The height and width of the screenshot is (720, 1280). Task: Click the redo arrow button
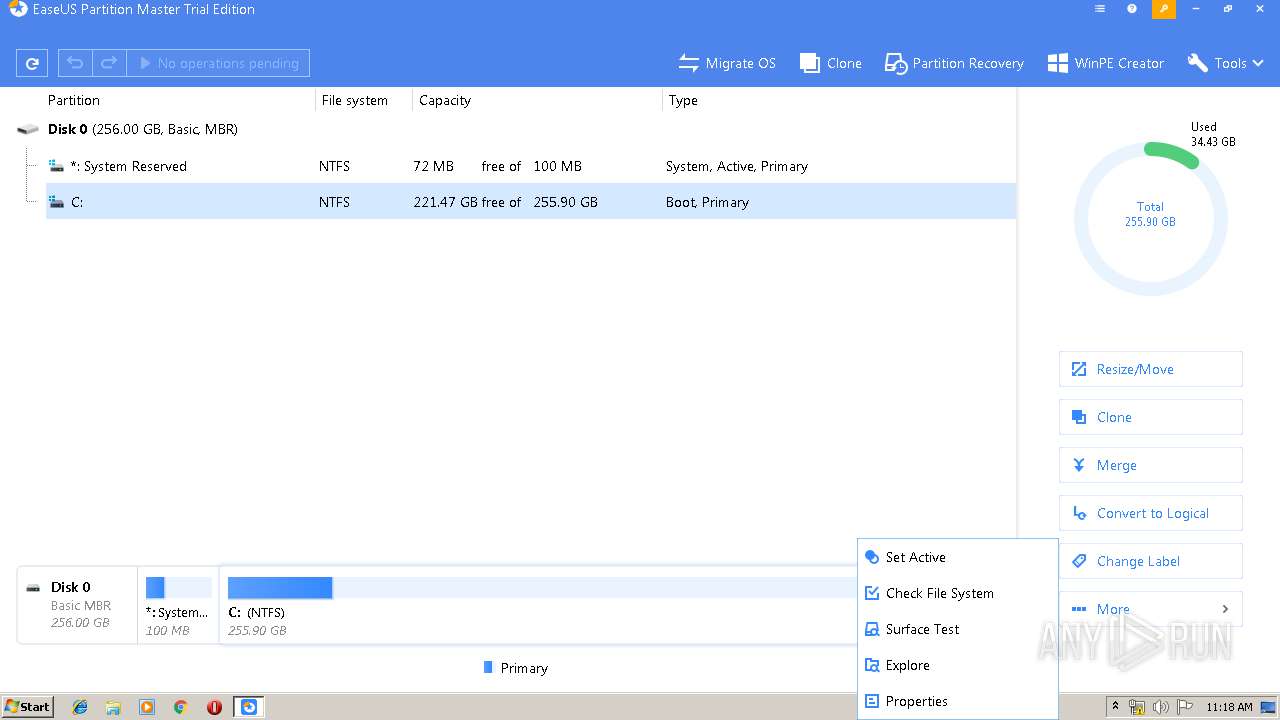pos(109,63)
